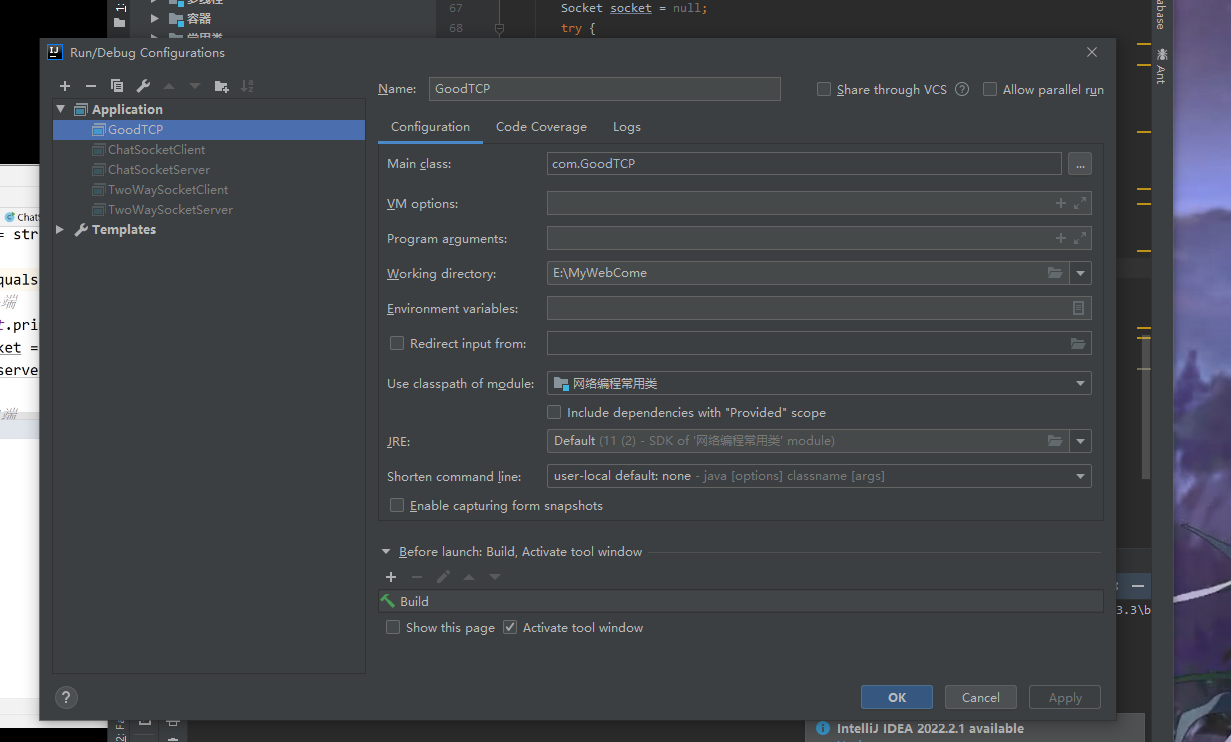The image size is (1231, 742).
Task: Expand the 容器 folder in project tree
Action: 155,18
